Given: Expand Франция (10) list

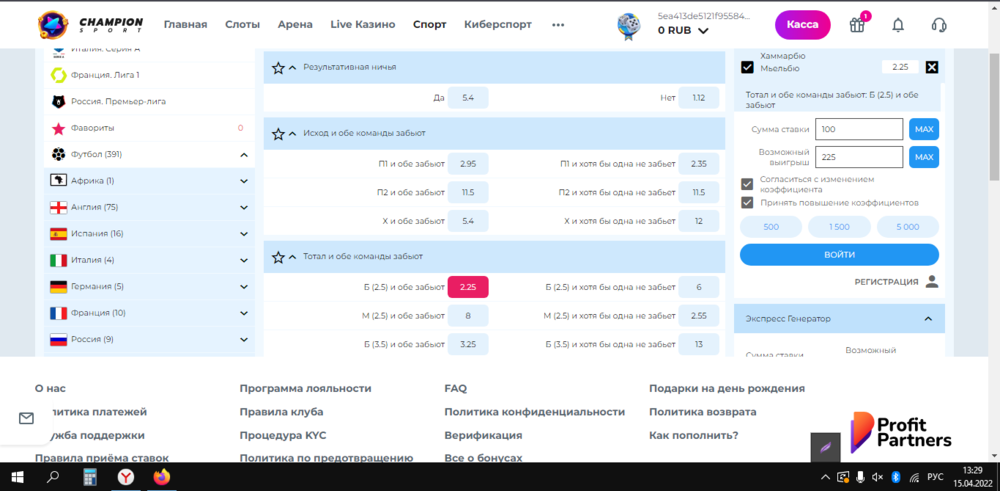Looking at the screenshot, I should [x=244, y=313].
